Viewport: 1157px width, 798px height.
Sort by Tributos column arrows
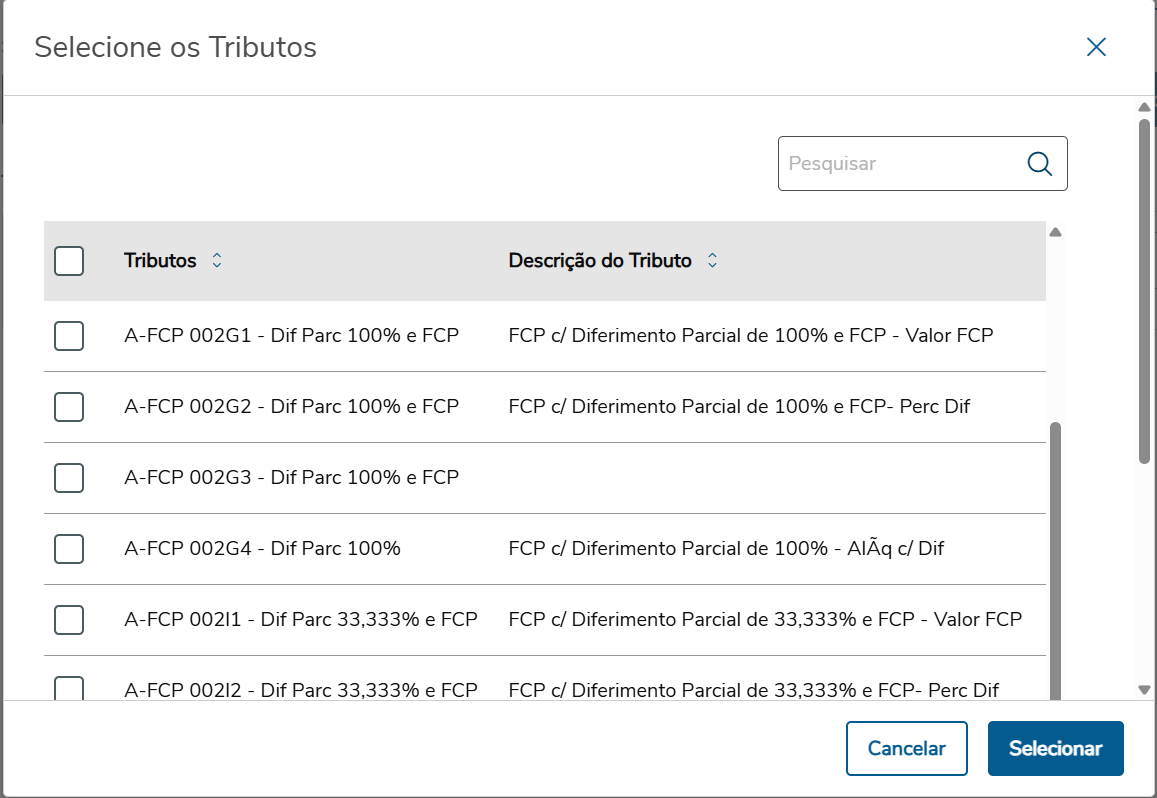217,261
